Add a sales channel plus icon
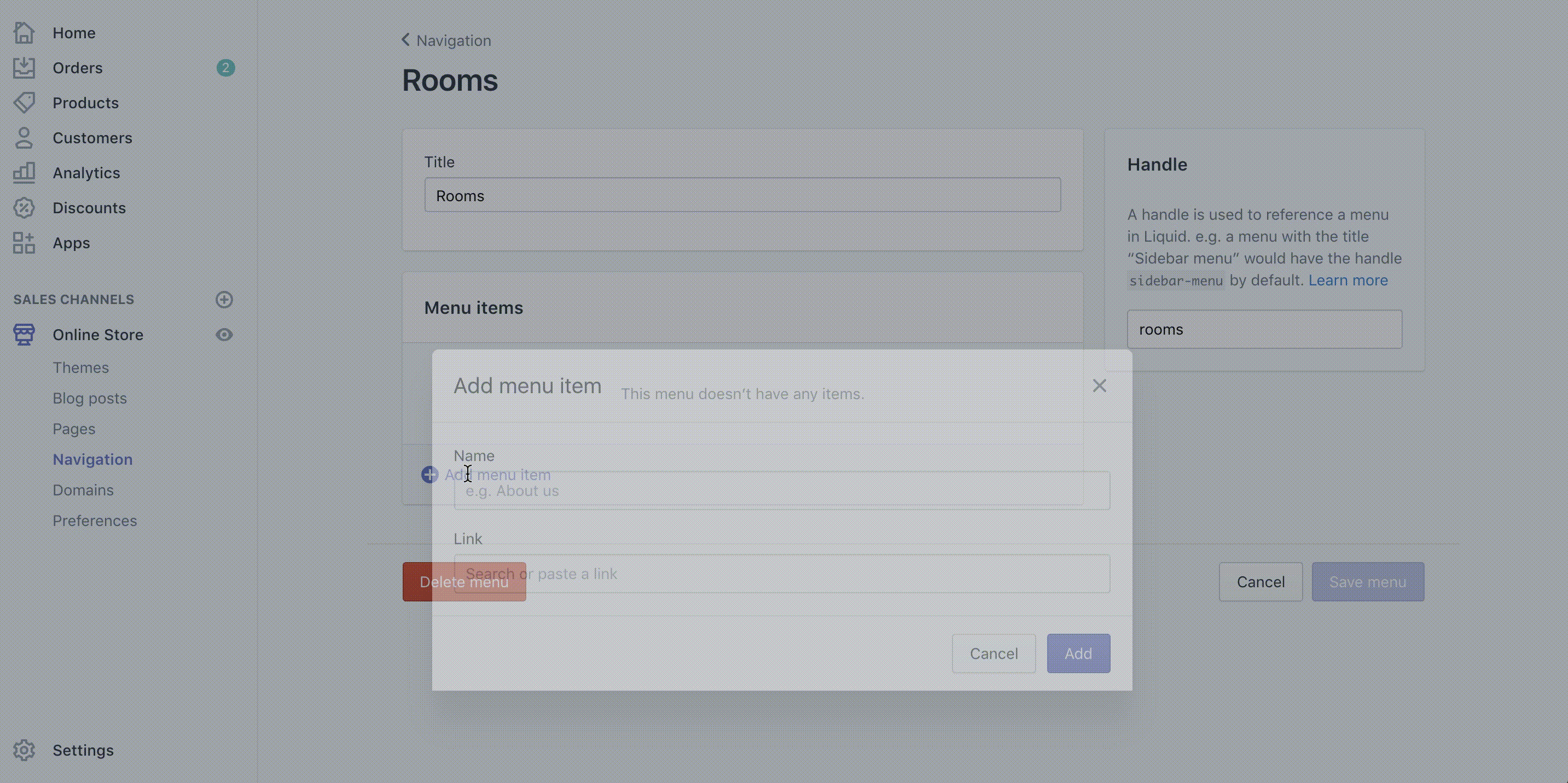Image resolution: width=1568 pixels, height=783 pixels. click(224, 299)
